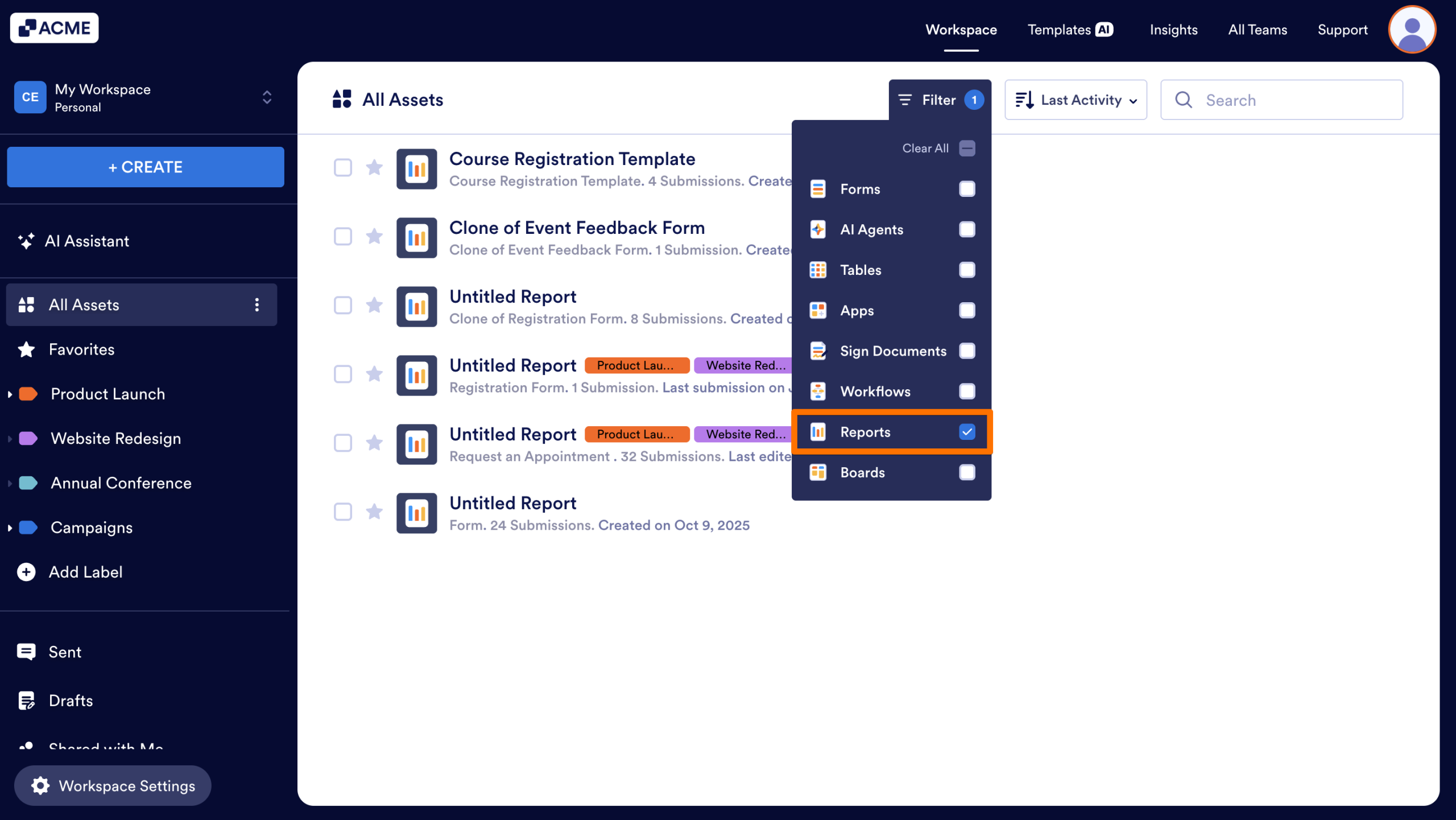Star the Untitled Report with 24 submissions
Viewport: 1456px width, 820px height.
tap(375, 512)
